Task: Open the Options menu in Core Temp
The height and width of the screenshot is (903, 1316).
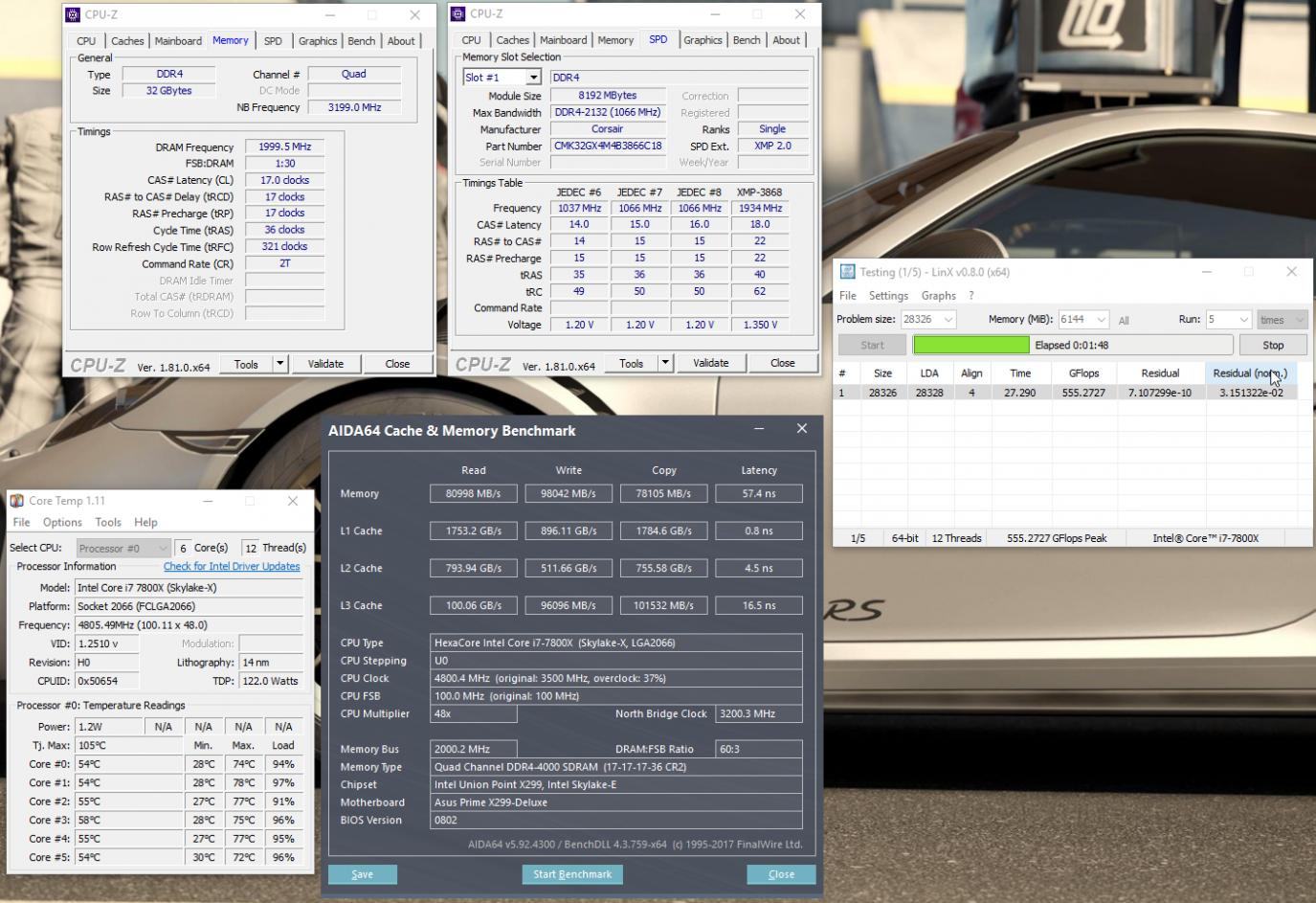Action: click(x=62, y=523)
